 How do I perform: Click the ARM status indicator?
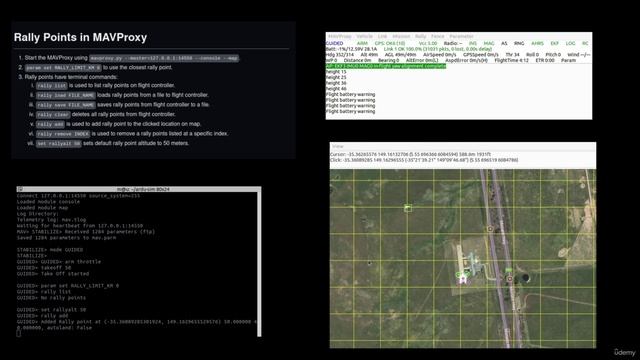[362, 43]
